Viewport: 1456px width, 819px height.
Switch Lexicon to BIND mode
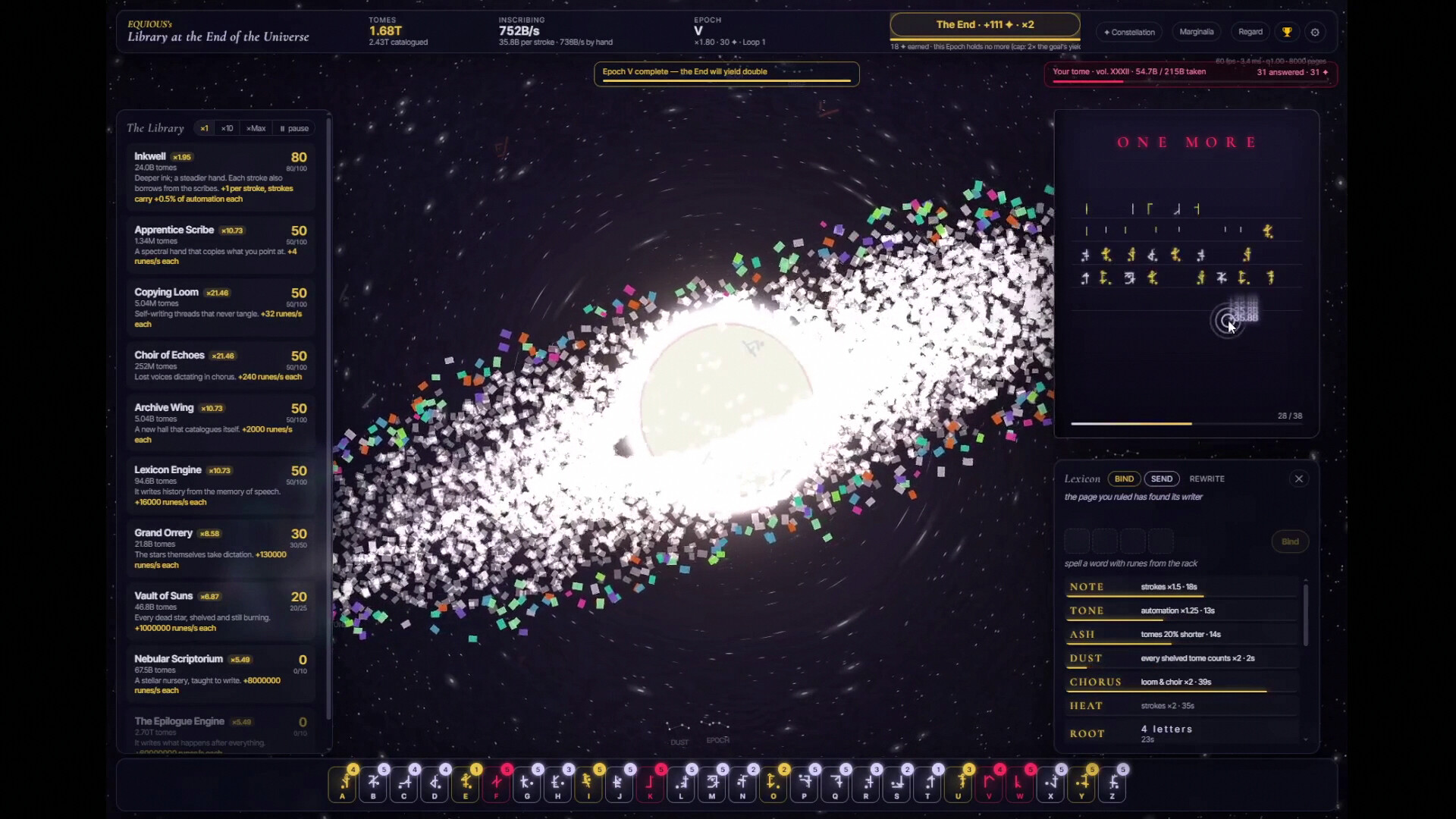[x=1124, y=479]
